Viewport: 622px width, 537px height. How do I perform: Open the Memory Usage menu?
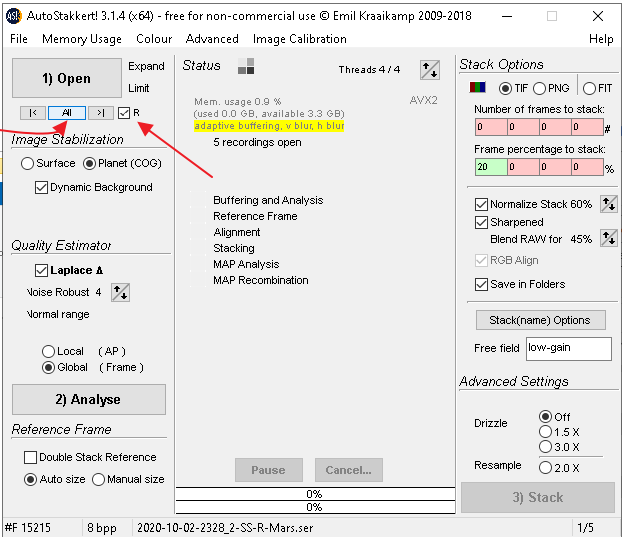coord(82,39)
